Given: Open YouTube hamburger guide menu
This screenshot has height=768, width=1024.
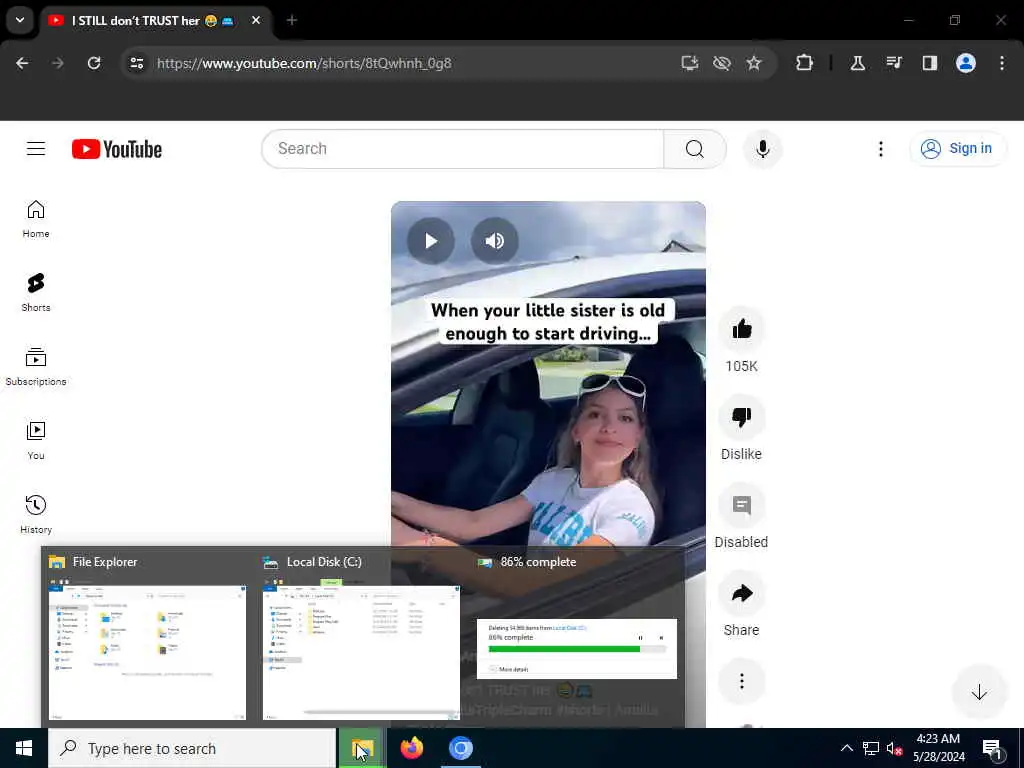Looking at the screenshot, I should pos(36,149).
